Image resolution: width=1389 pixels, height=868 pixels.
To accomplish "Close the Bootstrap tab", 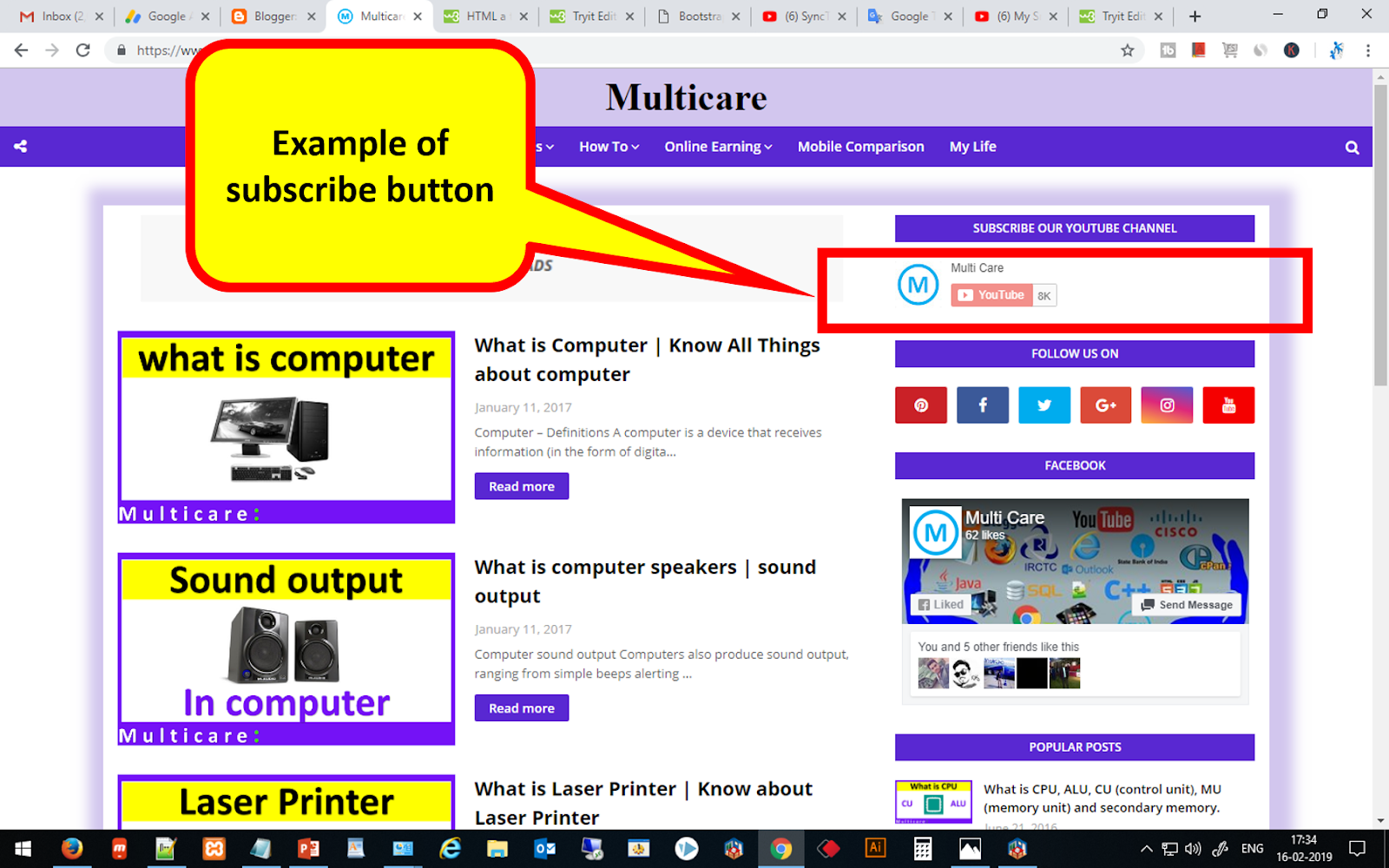I will 736,16.
